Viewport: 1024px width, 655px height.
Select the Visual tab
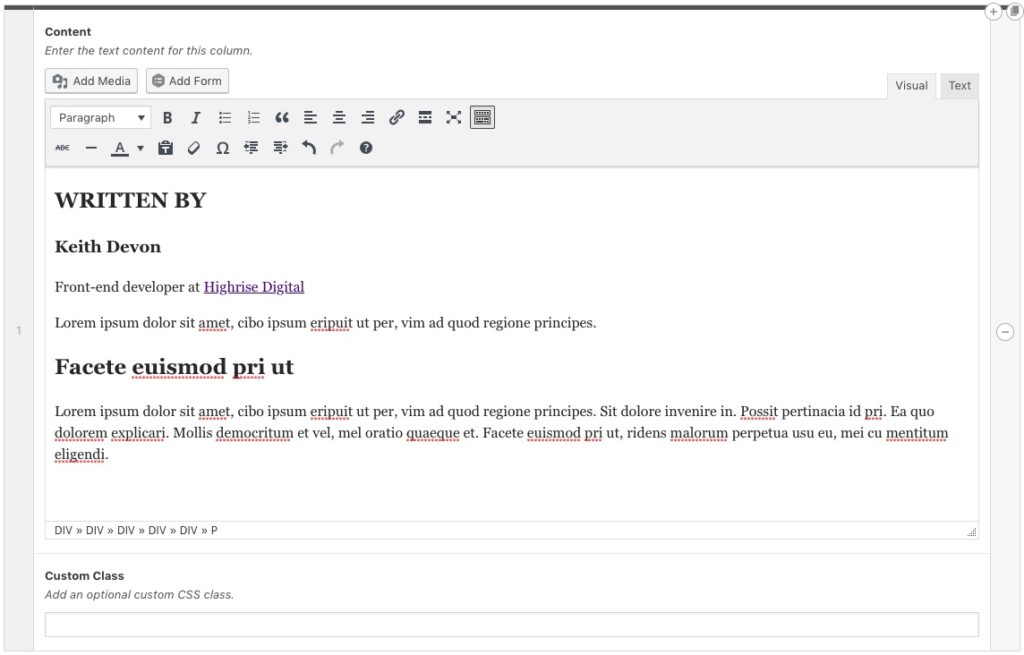click(x=911, y=85)
